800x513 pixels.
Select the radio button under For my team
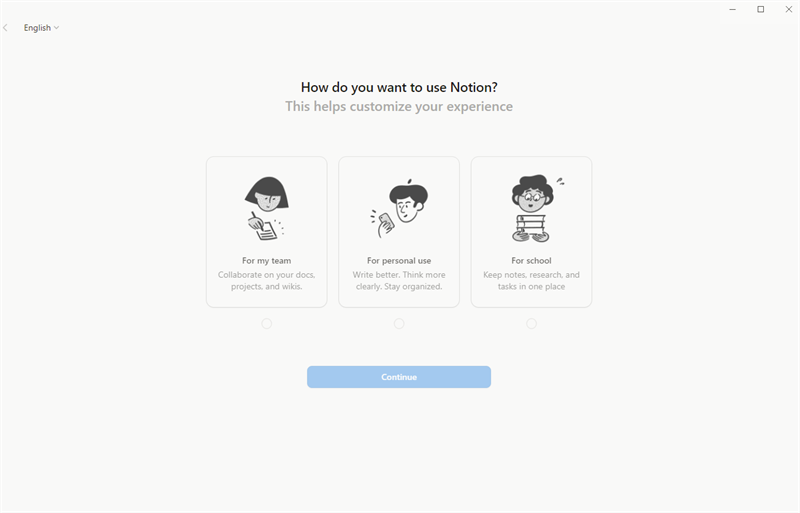point(266,324)
